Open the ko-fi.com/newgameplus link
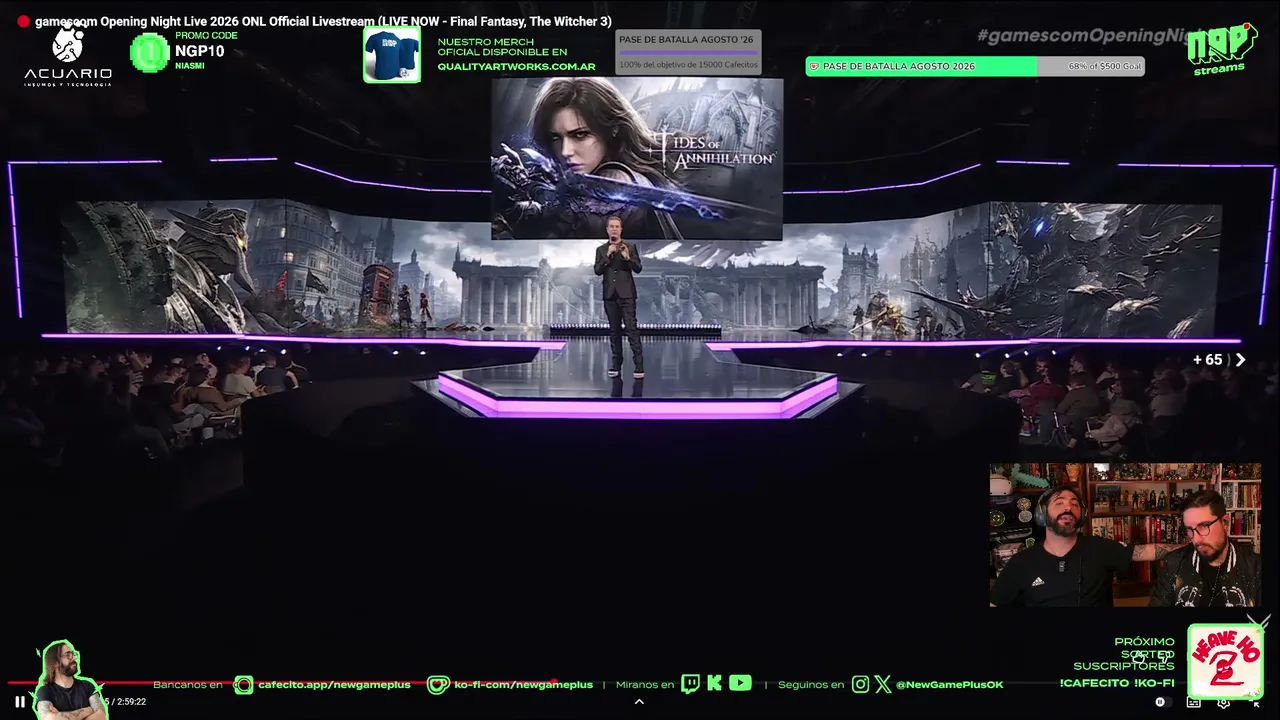Viewport: 1280px width, 720px height. [x=523, y=685]
